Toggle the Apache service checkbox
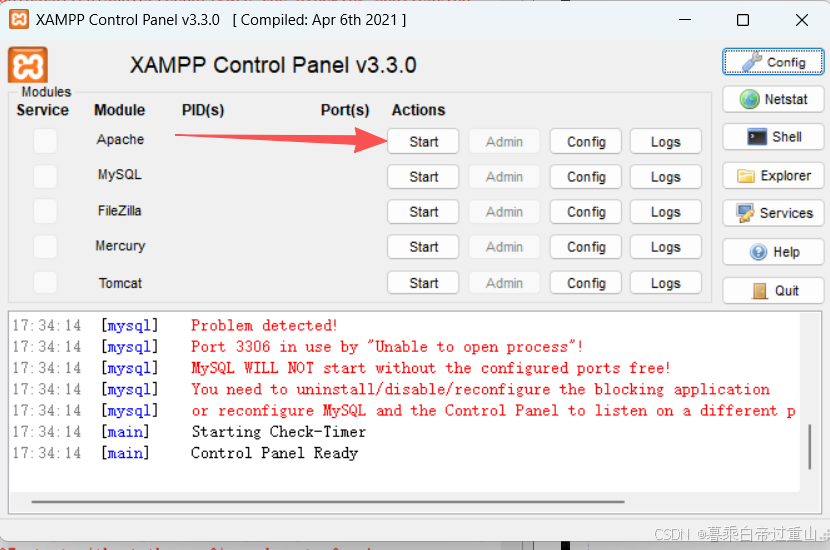Screen dimensions: 830x550 (45, 141)
